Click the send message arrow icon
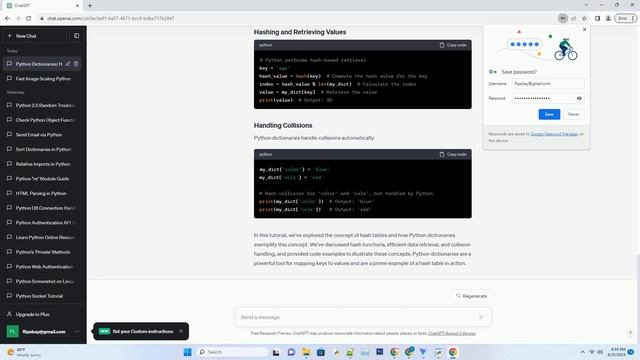The image size is (640, 360). point(482,317)
